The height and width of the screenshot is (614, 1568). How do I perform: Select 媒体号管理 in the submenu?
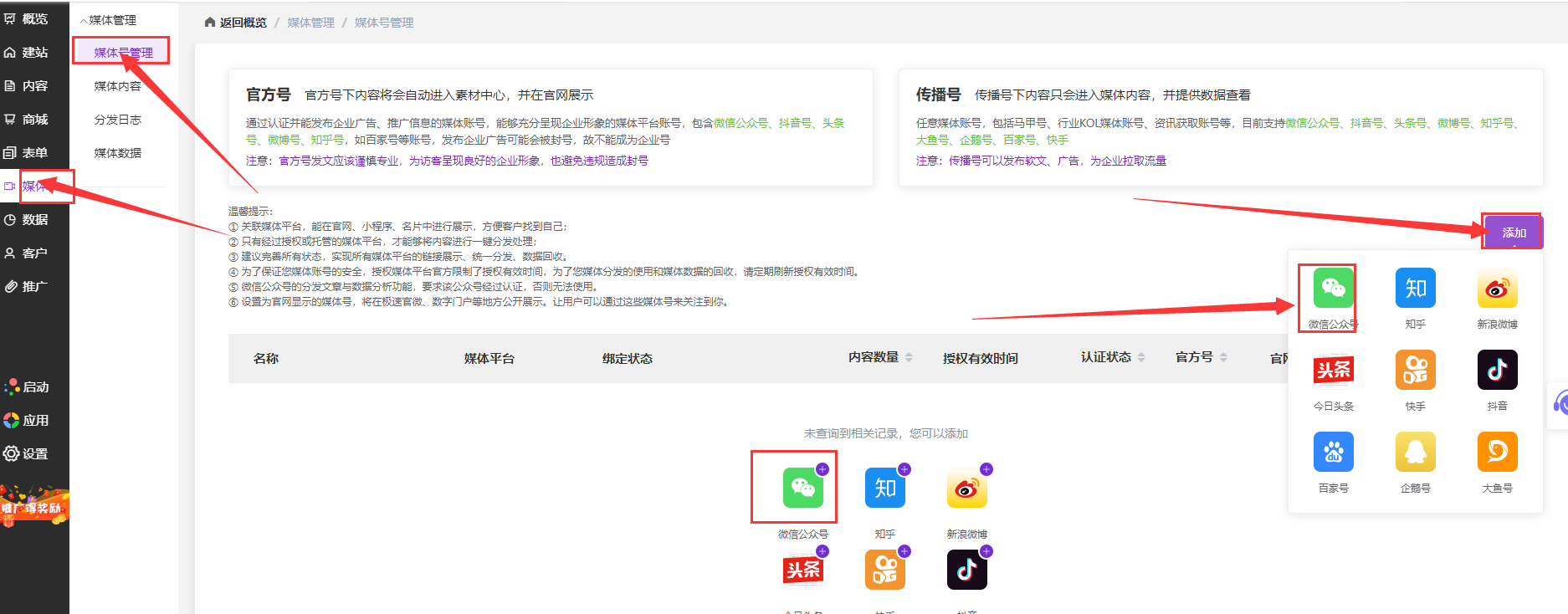tap(123, 52)
